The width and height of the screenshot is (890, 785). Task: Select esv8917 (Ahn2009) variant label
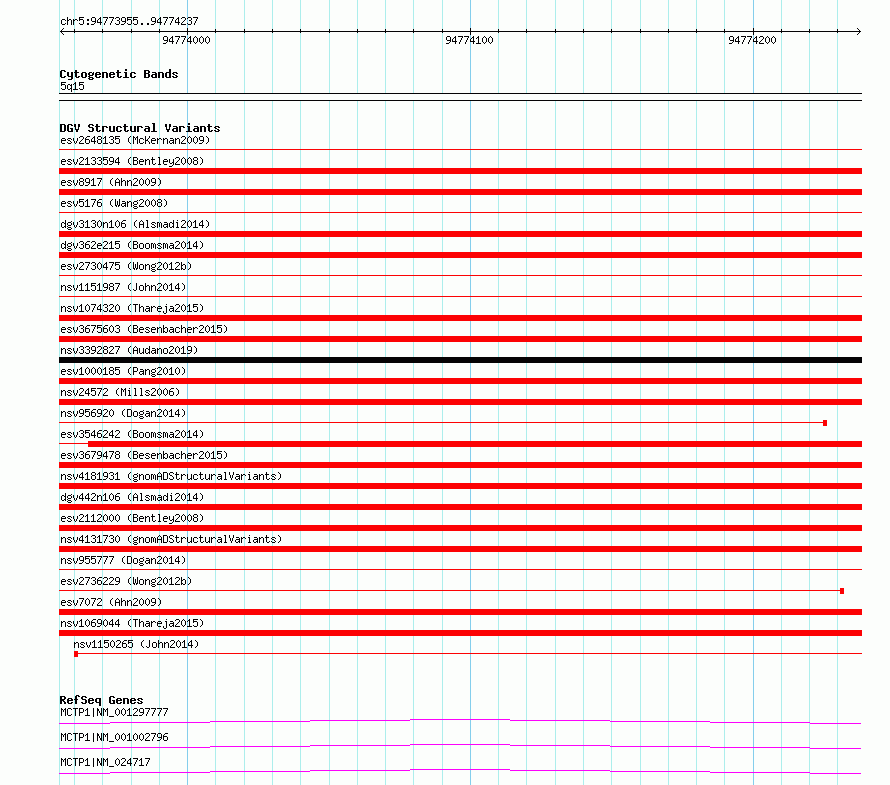coord(111,182)
